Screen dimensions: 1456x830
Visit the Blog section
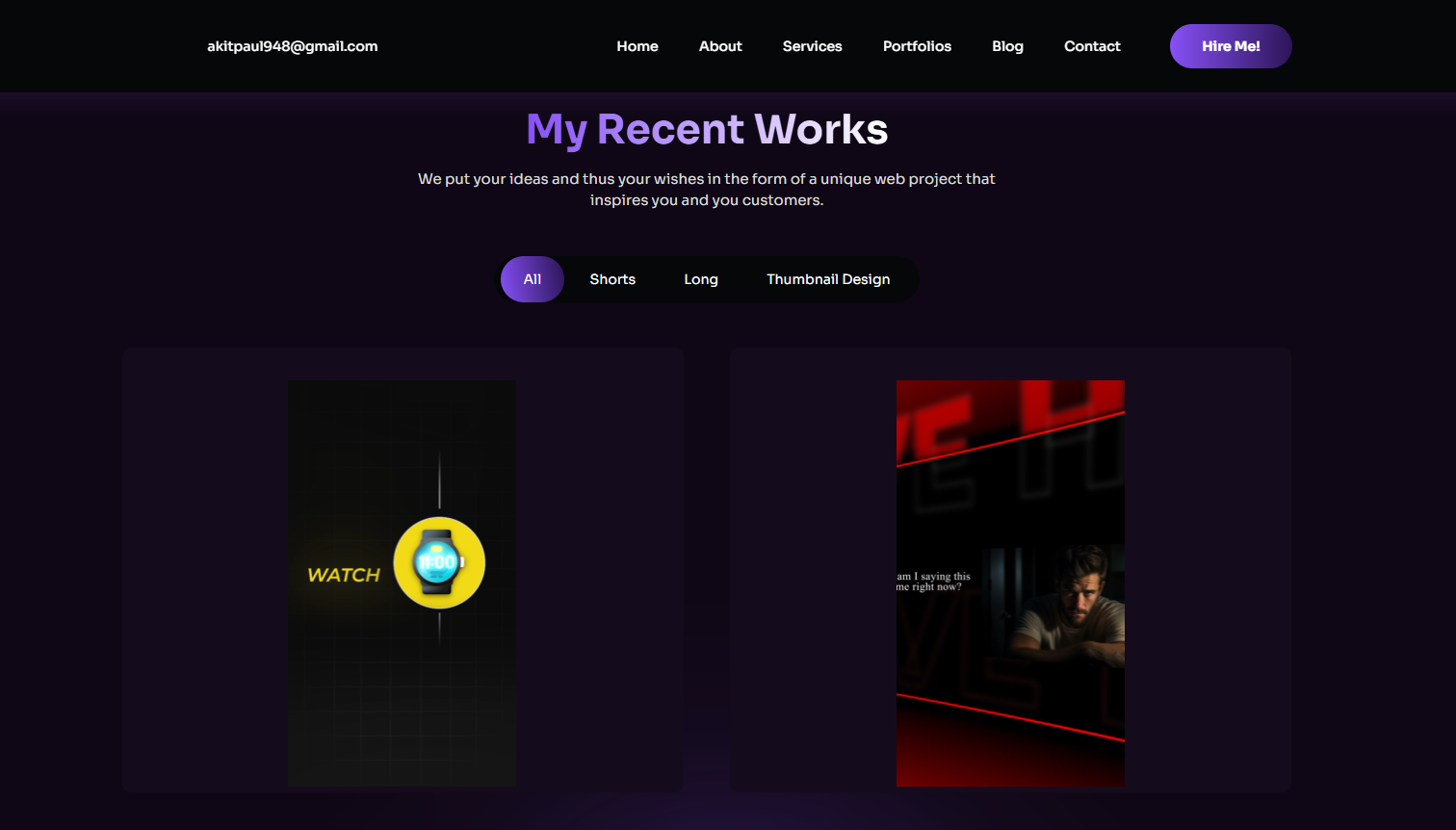1007,45
